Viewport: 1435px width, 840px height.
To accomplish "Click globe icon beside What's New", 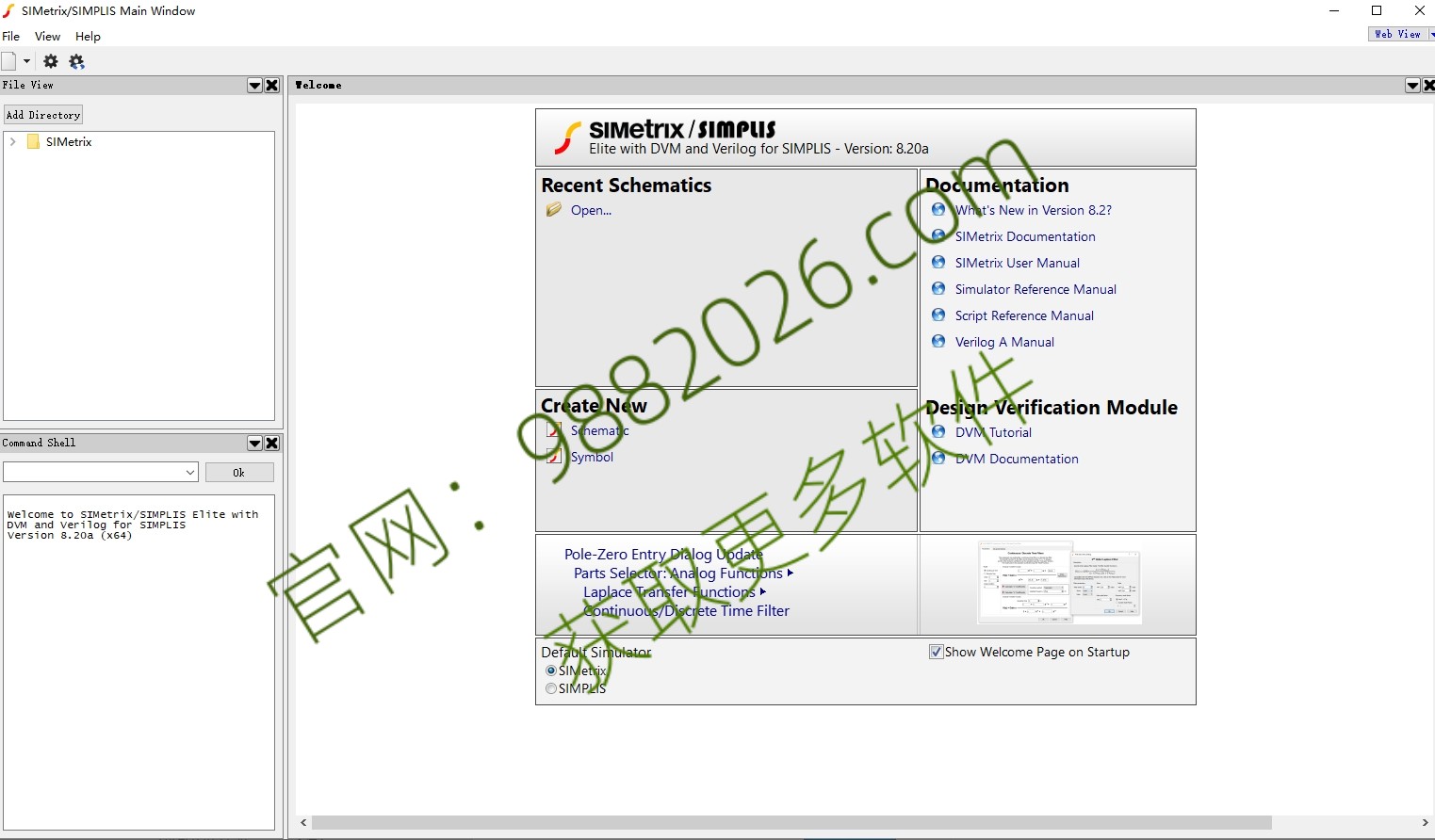I will tap(938, 209).
